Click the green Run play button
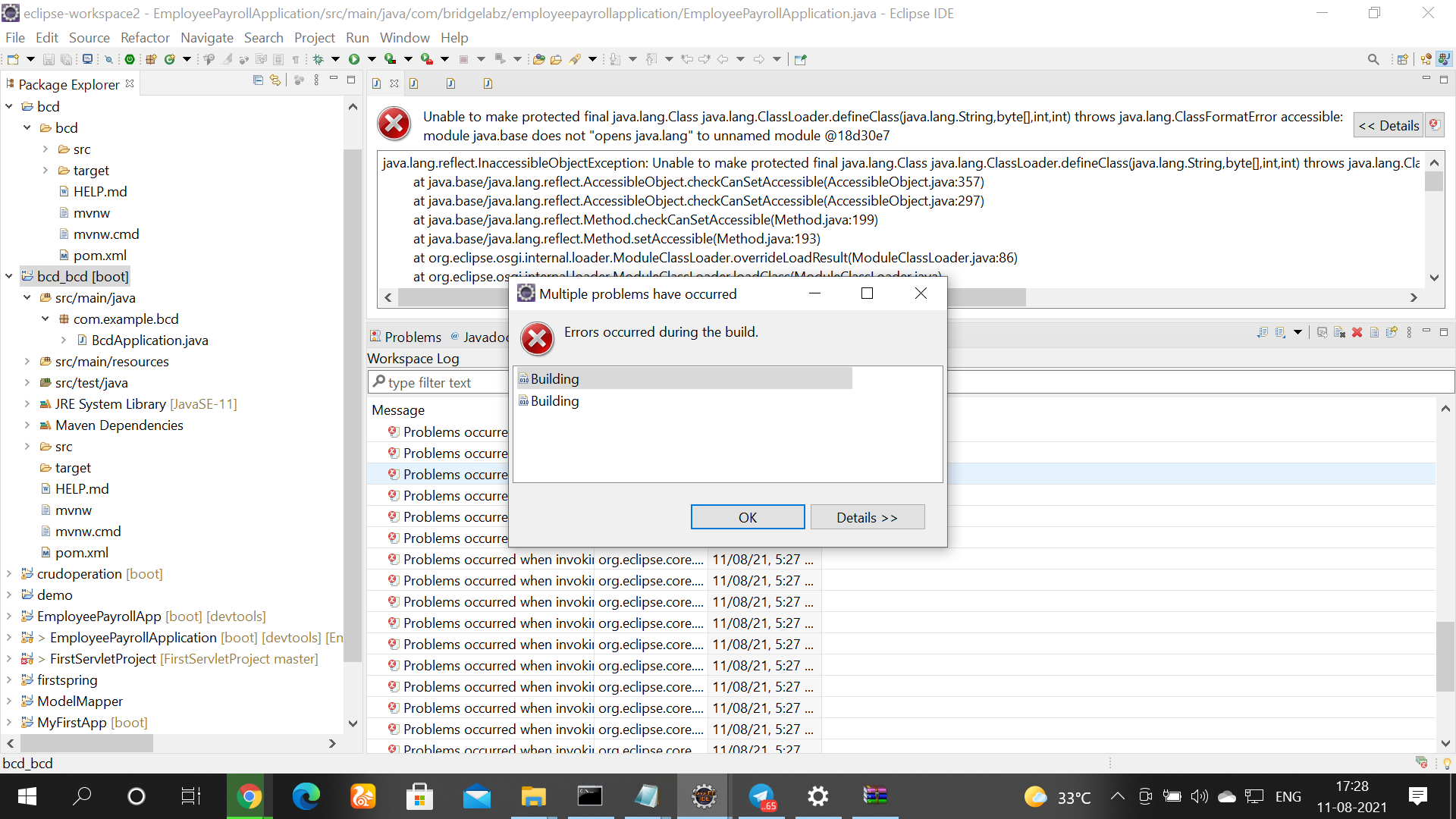 (354, 59)
